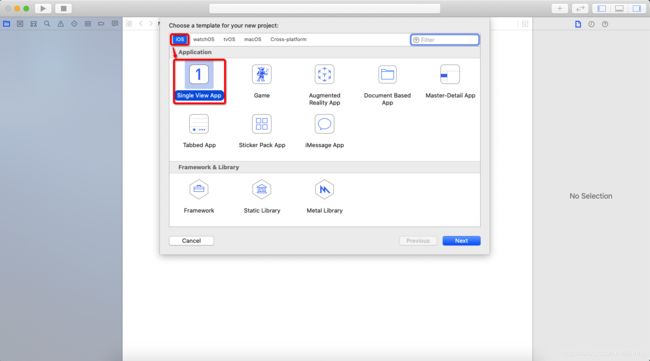Image resolution: width=650 pixels, height=361 pixels.
Task: Show the File inspector
Action: [578, 24]
